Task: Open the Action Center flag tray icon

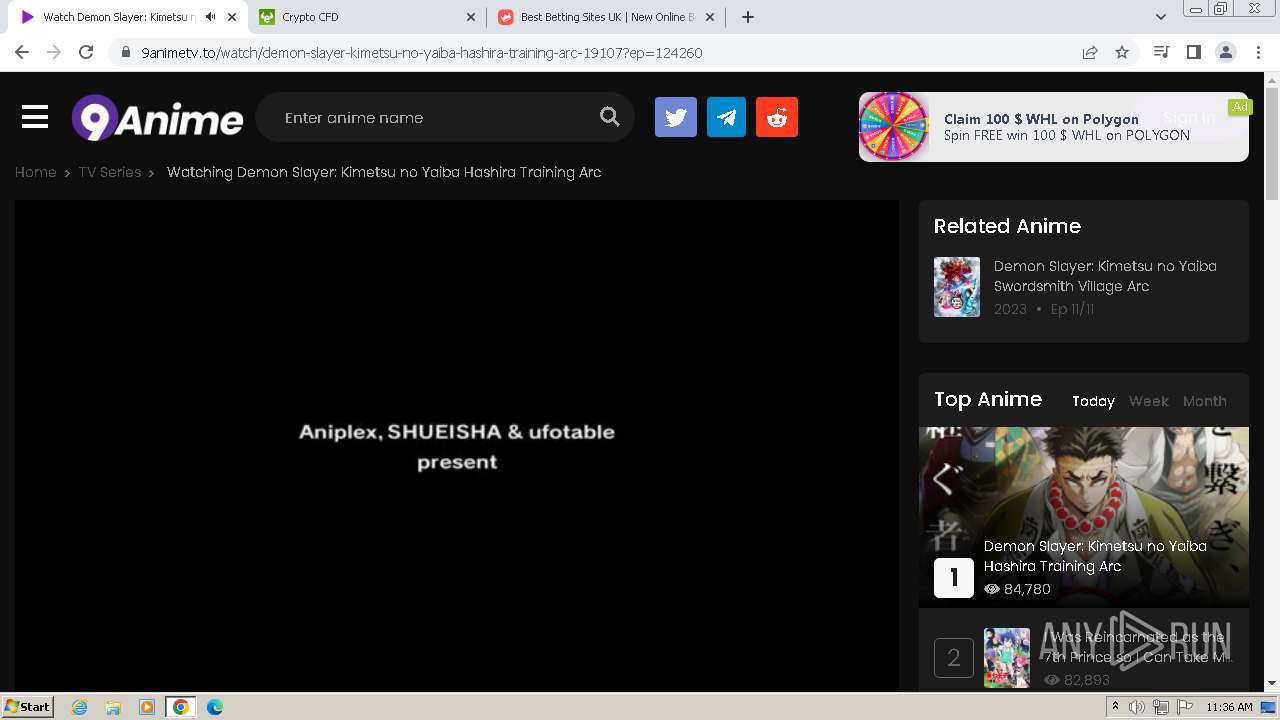Action: tap(1185, 707)
